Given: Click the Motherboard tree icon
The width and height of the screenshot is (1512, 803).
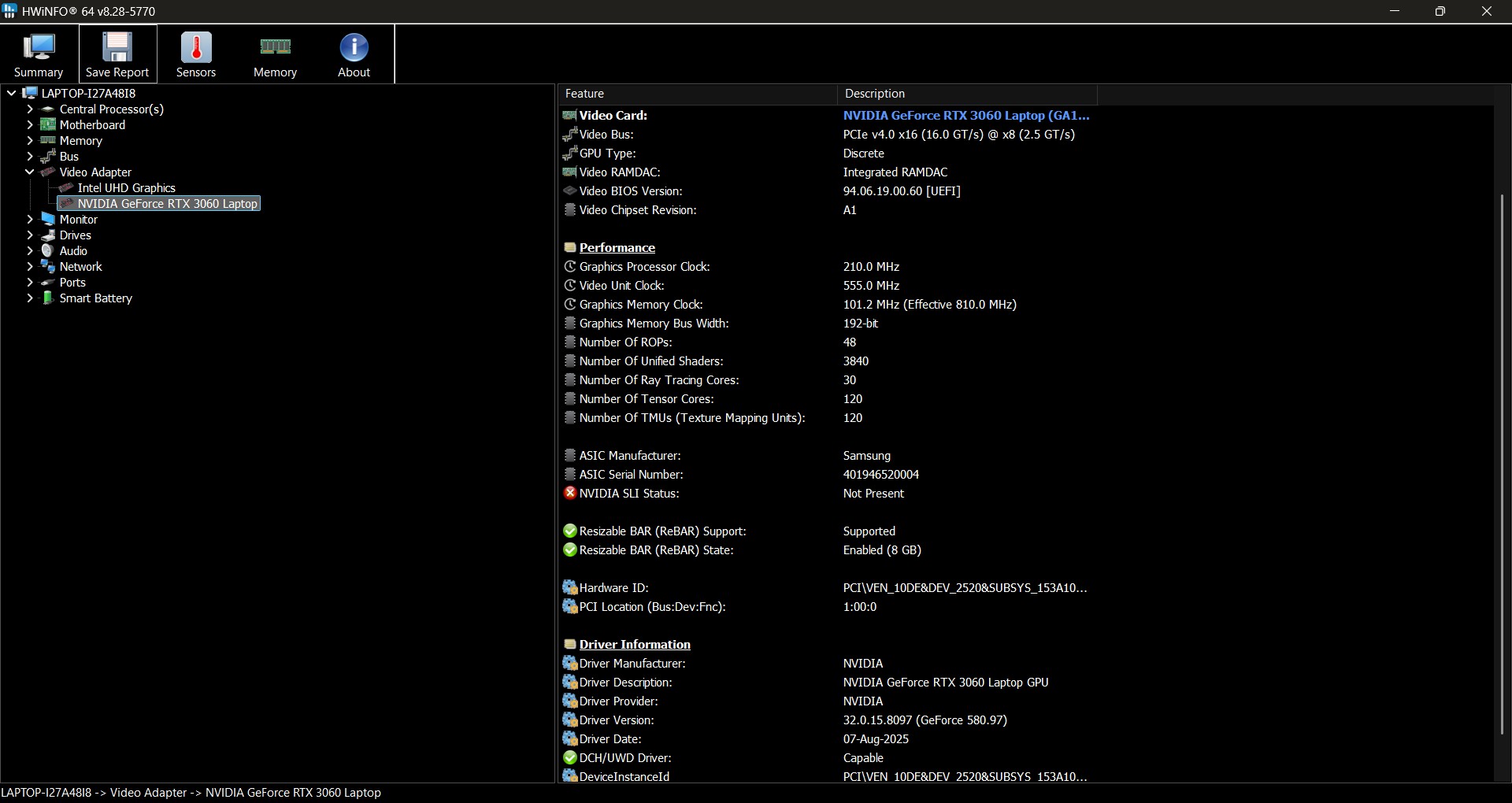Looking at the screenshot, I should (x=48, y=124).
